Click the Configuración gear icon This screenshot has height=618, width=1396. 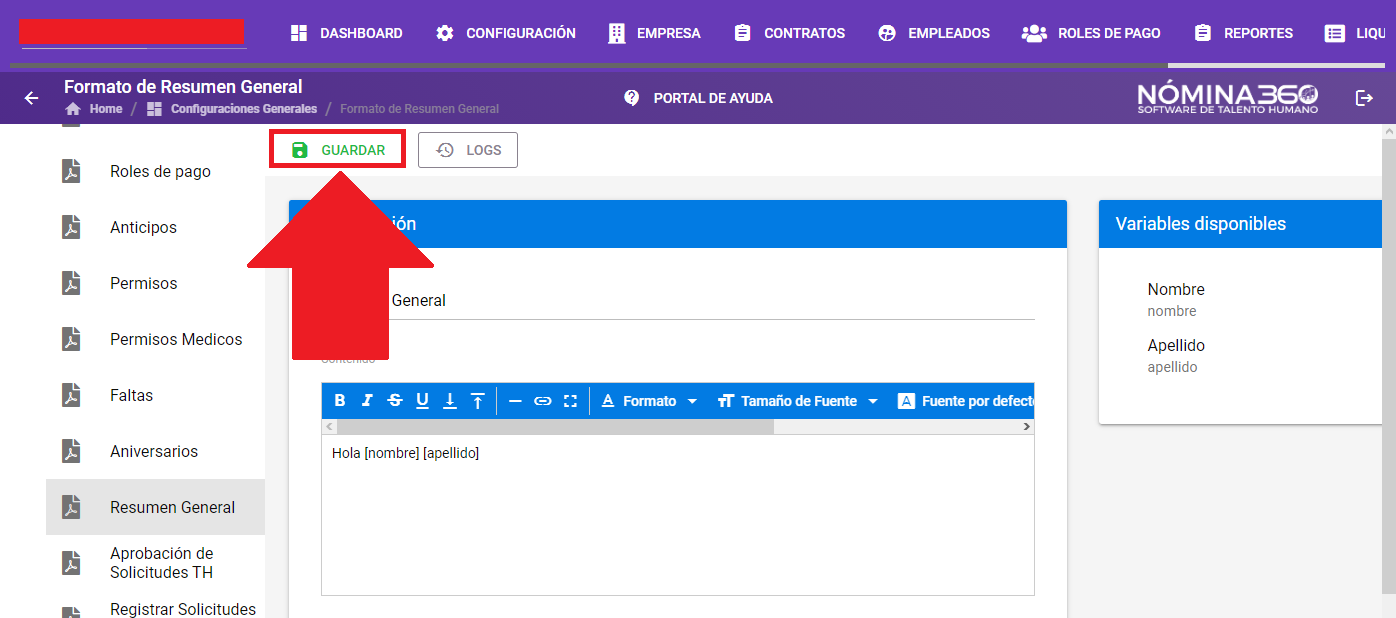[445, 33]
